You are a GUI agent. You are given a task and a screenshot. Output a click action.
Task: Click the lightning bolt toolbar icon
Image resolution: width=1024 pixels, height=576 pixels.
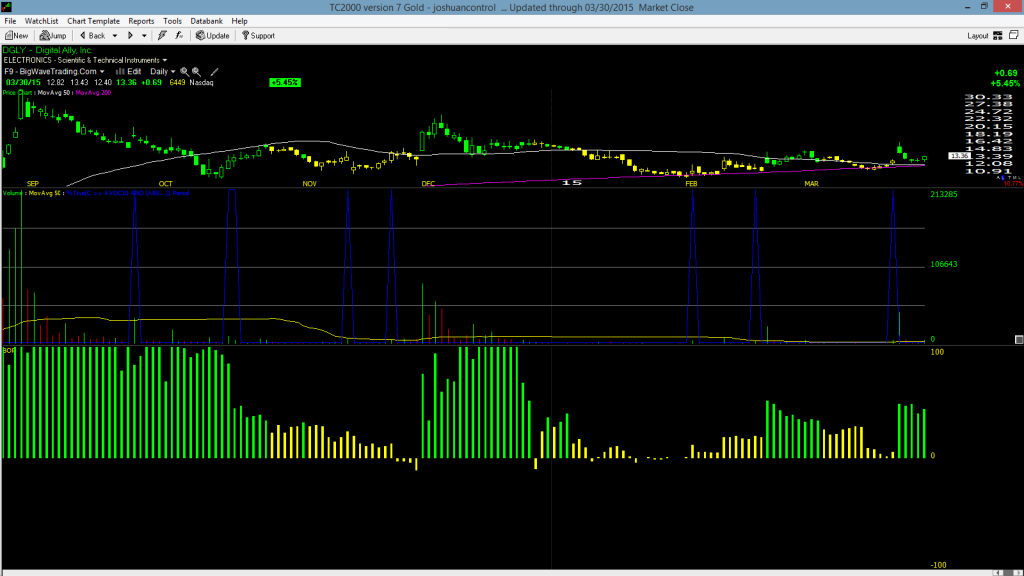(x=162, y=36)
